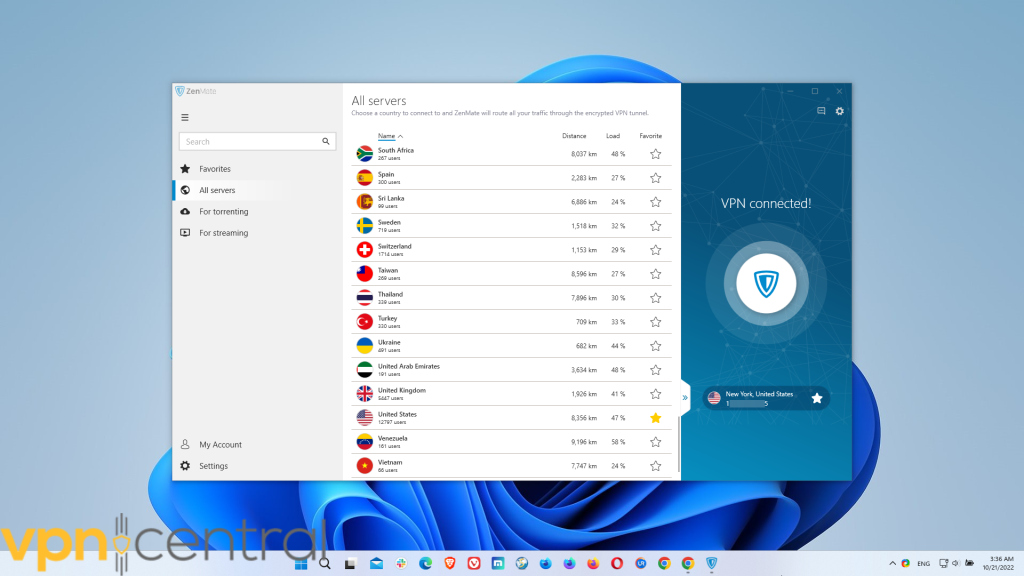Favorite the United Kingdom server
The image size is (1024, 576).
(656, 394)
